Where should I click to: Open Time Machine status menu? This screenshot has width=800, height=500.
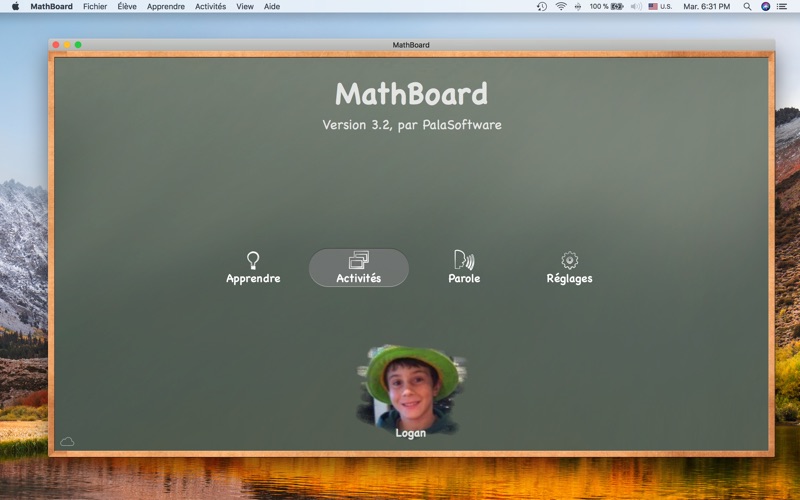pos(542,7)
